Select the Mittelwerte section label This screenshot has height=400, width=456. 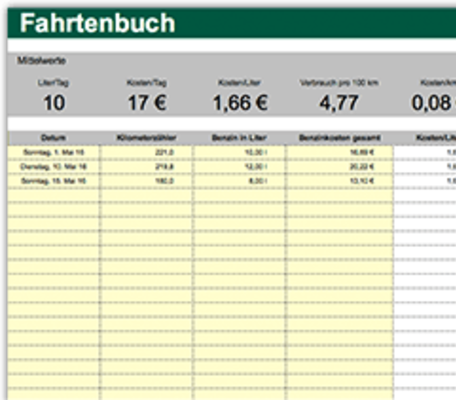[x=42, y=61]
